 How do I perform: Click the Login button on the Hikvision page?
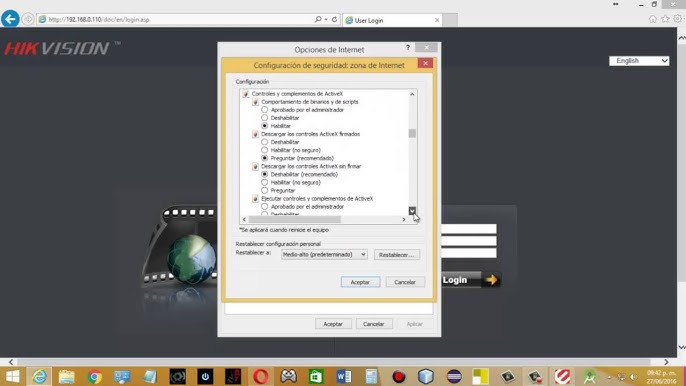pyautogui.click(x=470, y=280)
